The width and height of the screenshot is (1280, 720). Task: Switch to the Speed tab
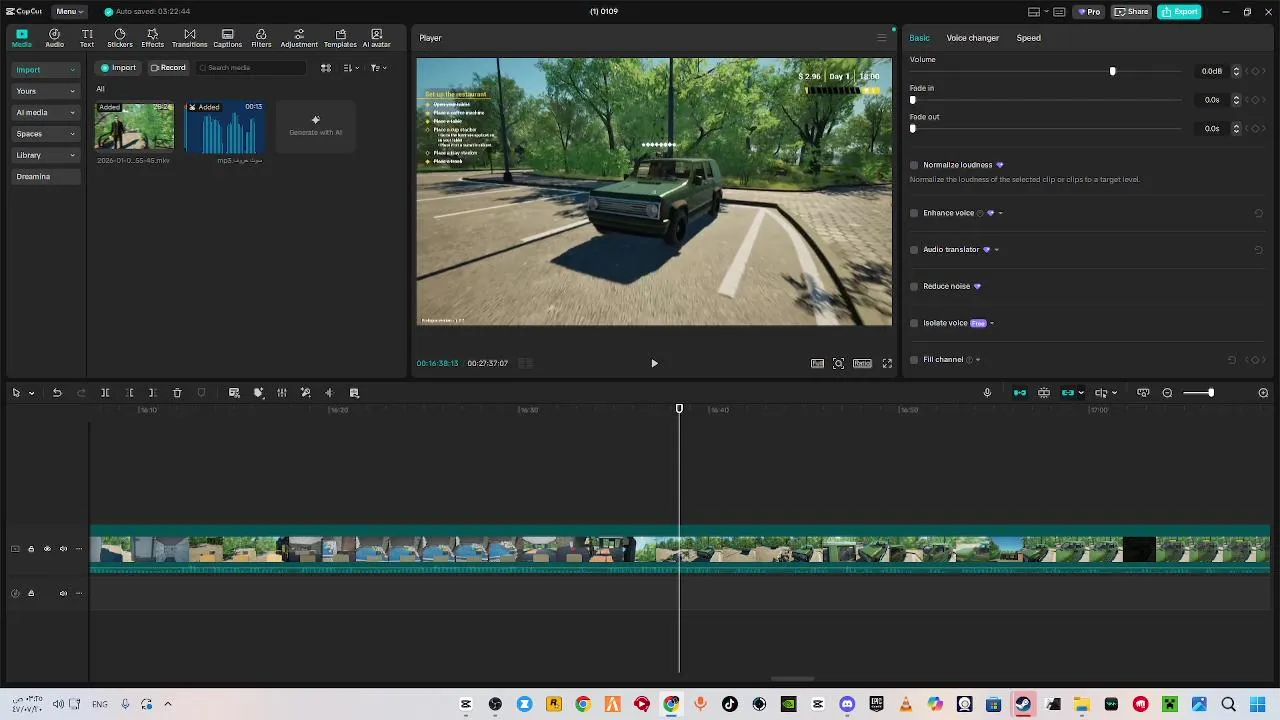1028,38
